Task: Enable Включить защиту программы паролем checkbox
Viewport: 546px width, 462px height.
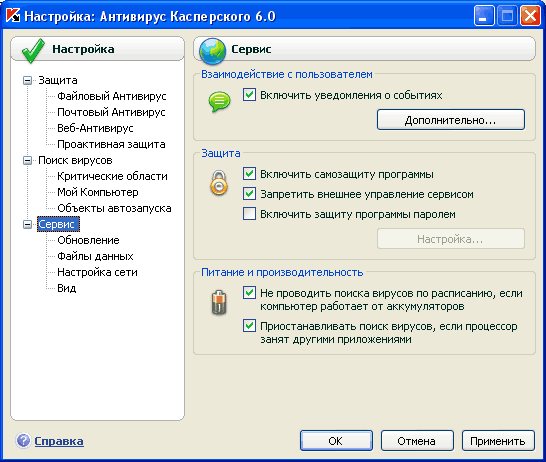Action: pos(249,214)
